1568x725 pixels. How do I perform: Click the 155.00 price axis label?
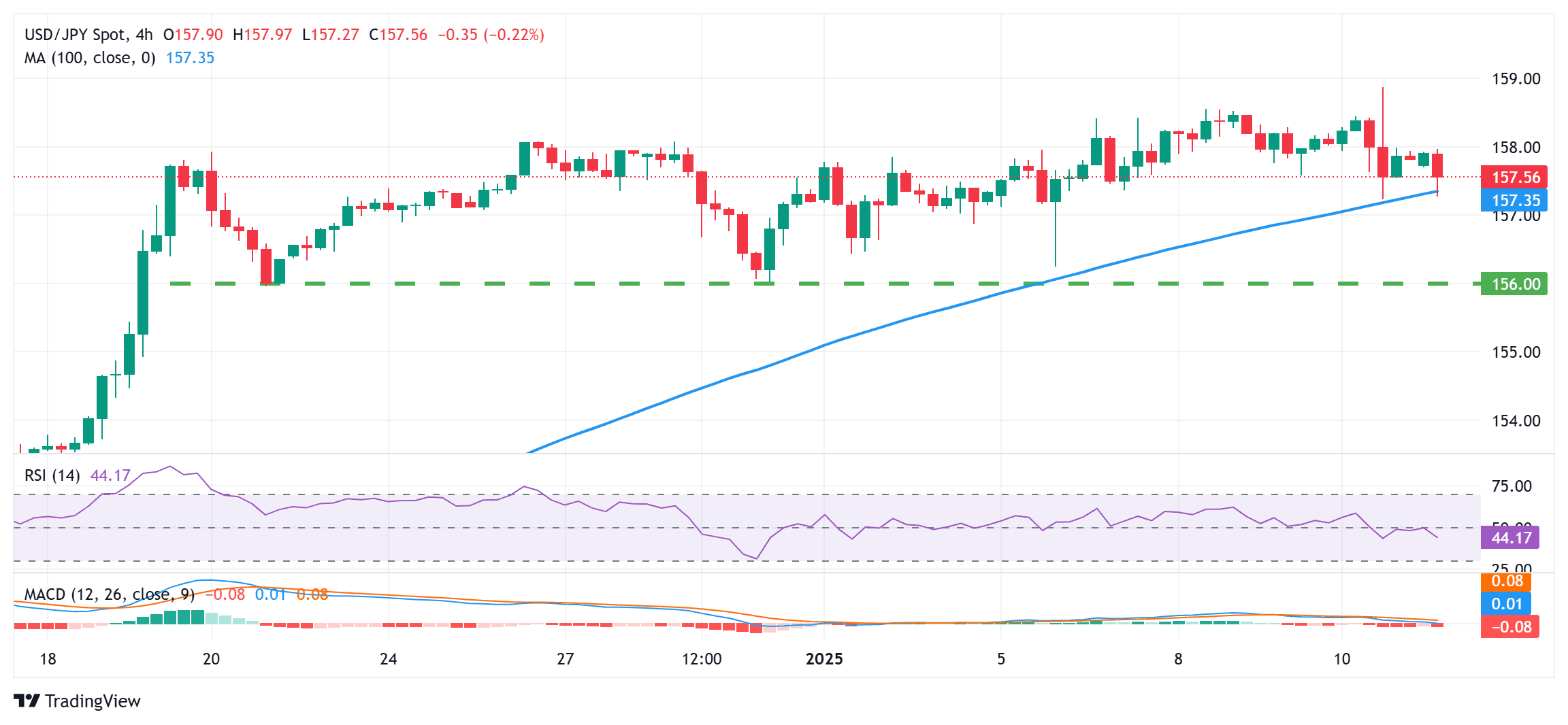point(1516,352)
